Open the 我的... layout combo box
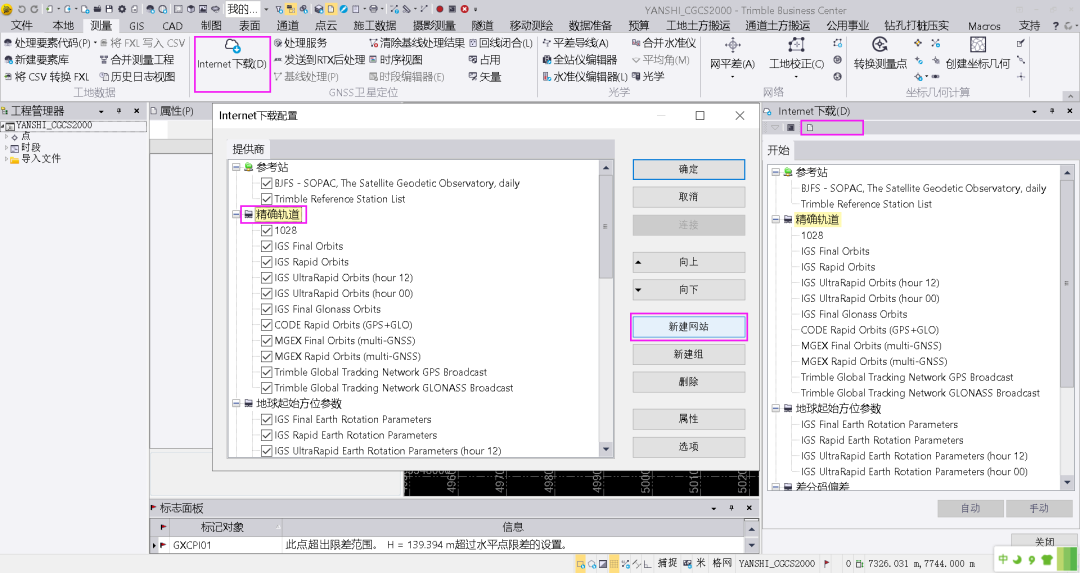This screenshot has width=1080, height=573. click(247, 9)
